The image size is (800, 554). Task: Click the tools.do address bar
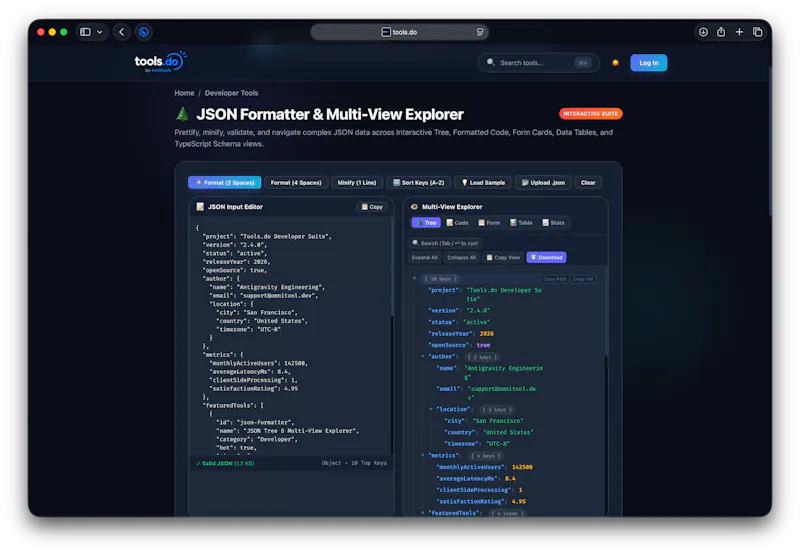399,32
